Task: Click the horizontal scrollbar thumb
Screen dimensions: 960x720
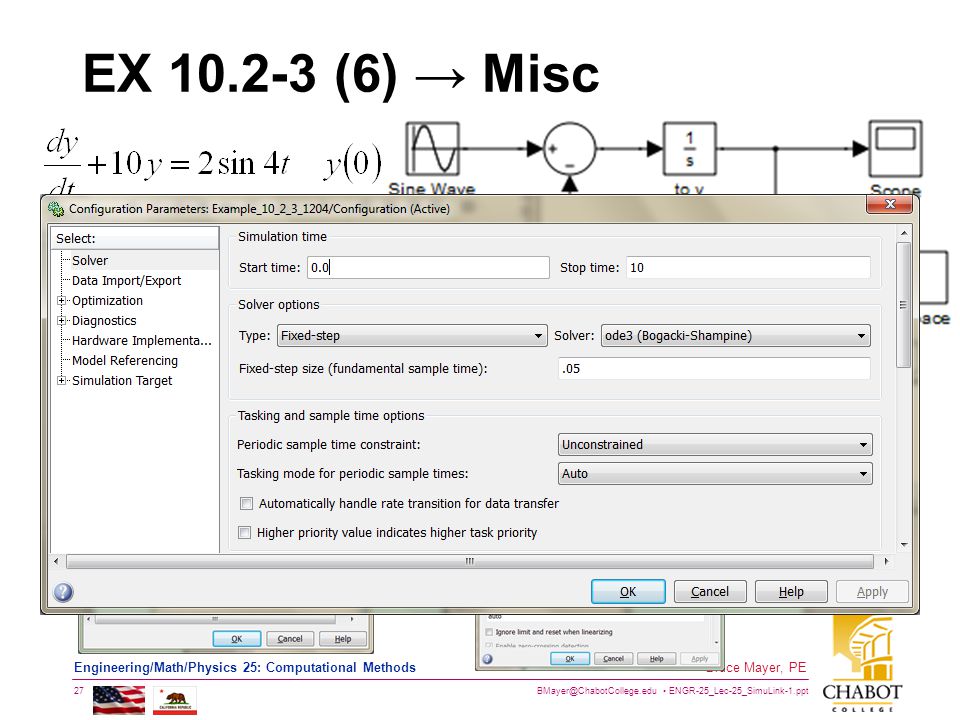Action: [x=470, y=561]
